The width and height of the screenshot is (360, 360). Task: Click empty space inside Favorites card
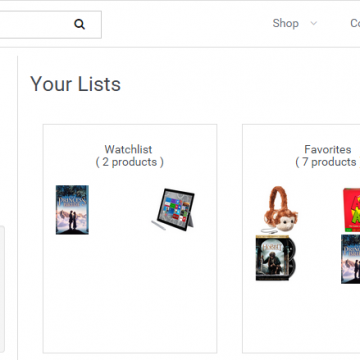(301, 317)
